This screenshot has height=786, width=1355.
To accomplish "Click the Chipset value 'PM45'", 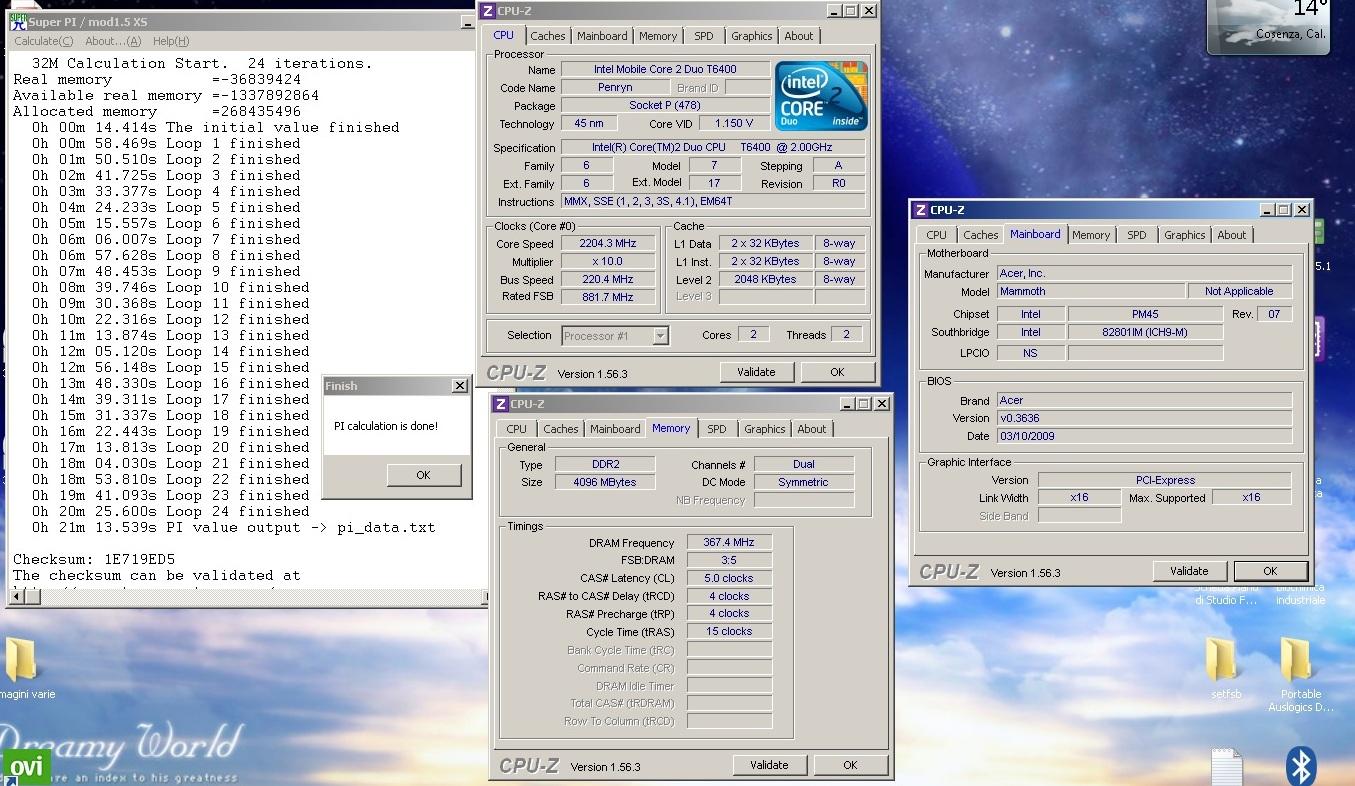I will (1145, 315).
